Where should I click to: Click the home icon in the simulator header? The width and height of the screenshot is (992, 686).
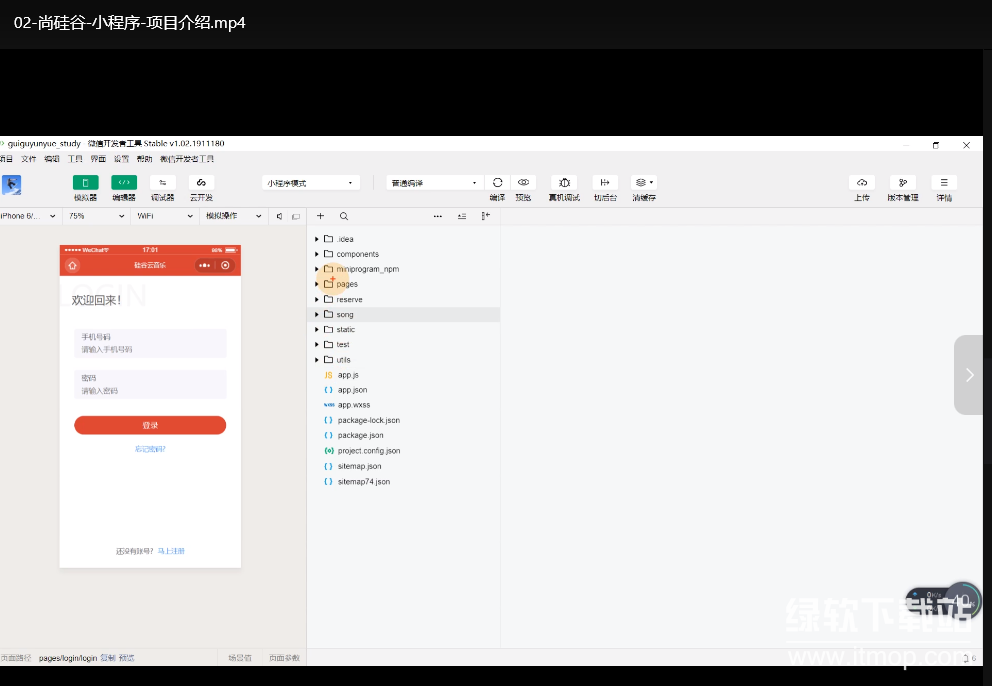pos(73,265)
